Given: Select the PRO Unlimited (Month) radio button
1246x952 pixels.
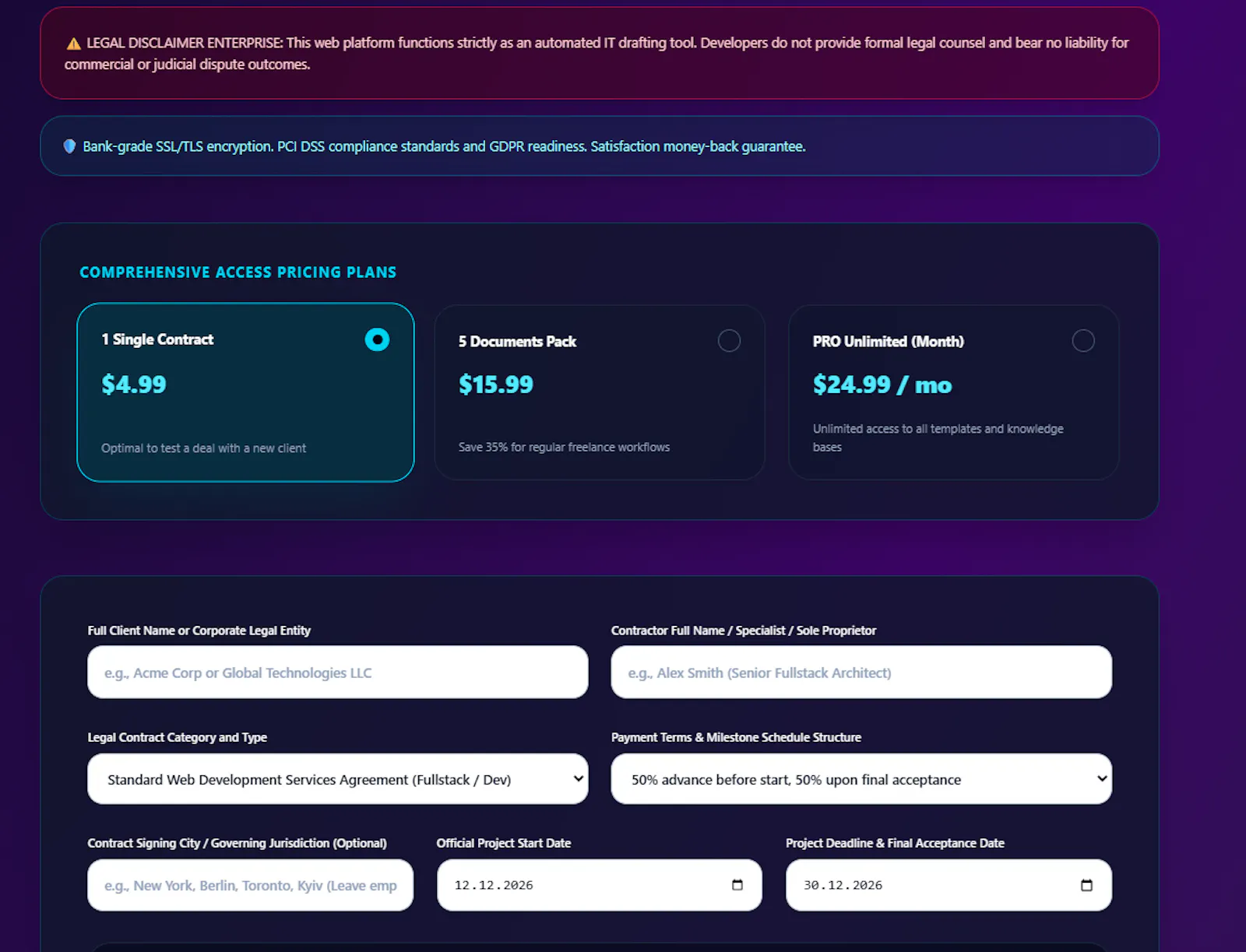Looking at the screenshot, I should pyautogui.click(x=1083, y=341).
